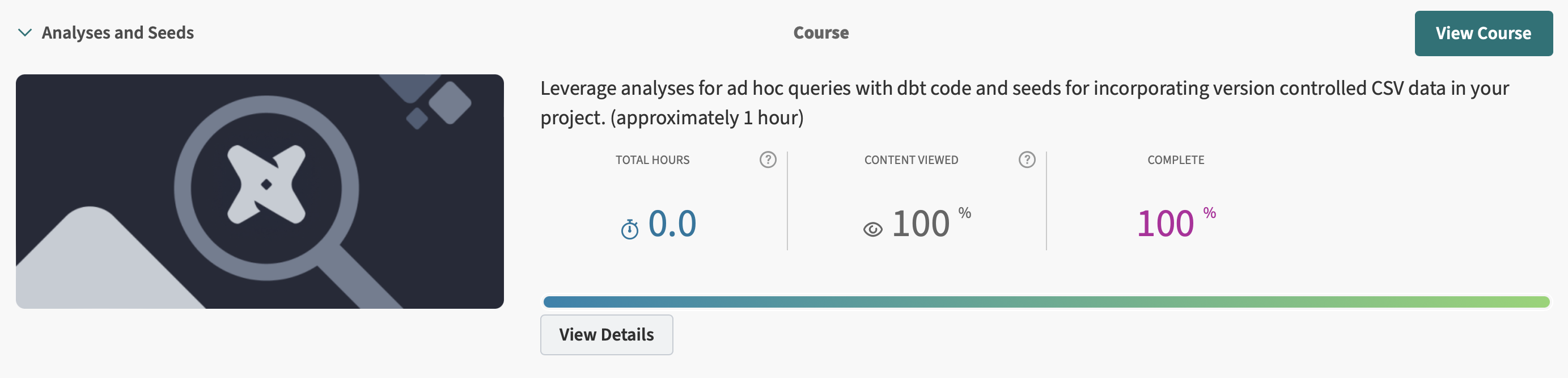The width and height of the screenshot is (1568, 378).
Task: Click the course completion progress bar
Action: pyautogui.click(x=1046, y=302)
